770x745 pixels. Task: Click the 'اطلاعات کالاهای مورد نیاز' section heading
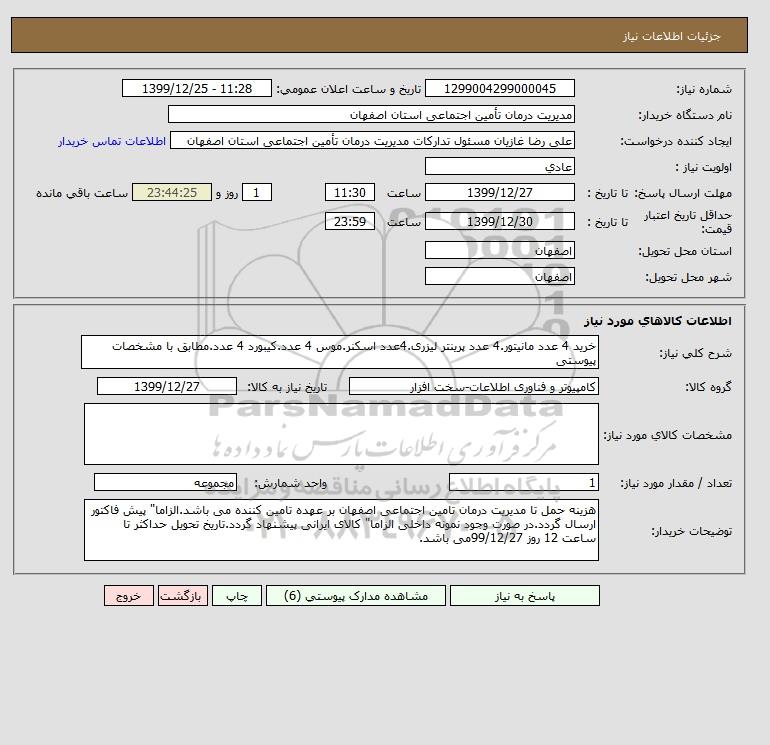(658, 321)
